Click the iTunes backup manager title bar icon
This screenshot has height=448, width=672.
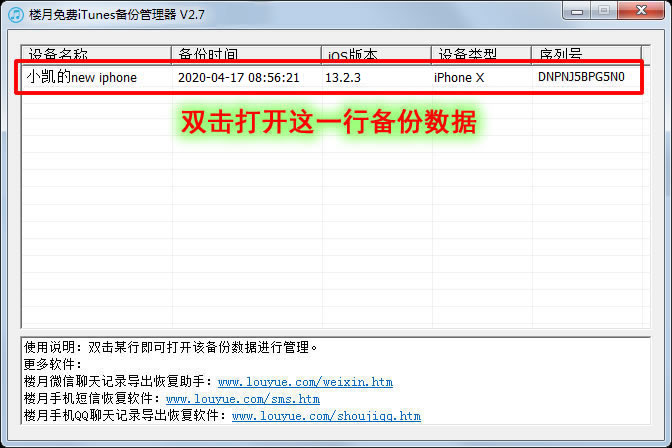(16, 15)
